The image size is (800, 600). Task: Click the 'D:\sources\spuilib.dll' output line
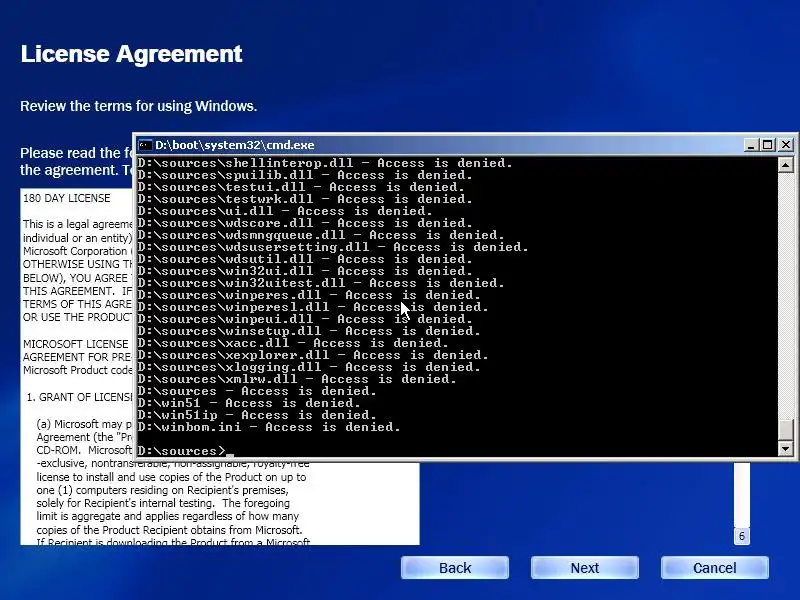click(305, 175)
